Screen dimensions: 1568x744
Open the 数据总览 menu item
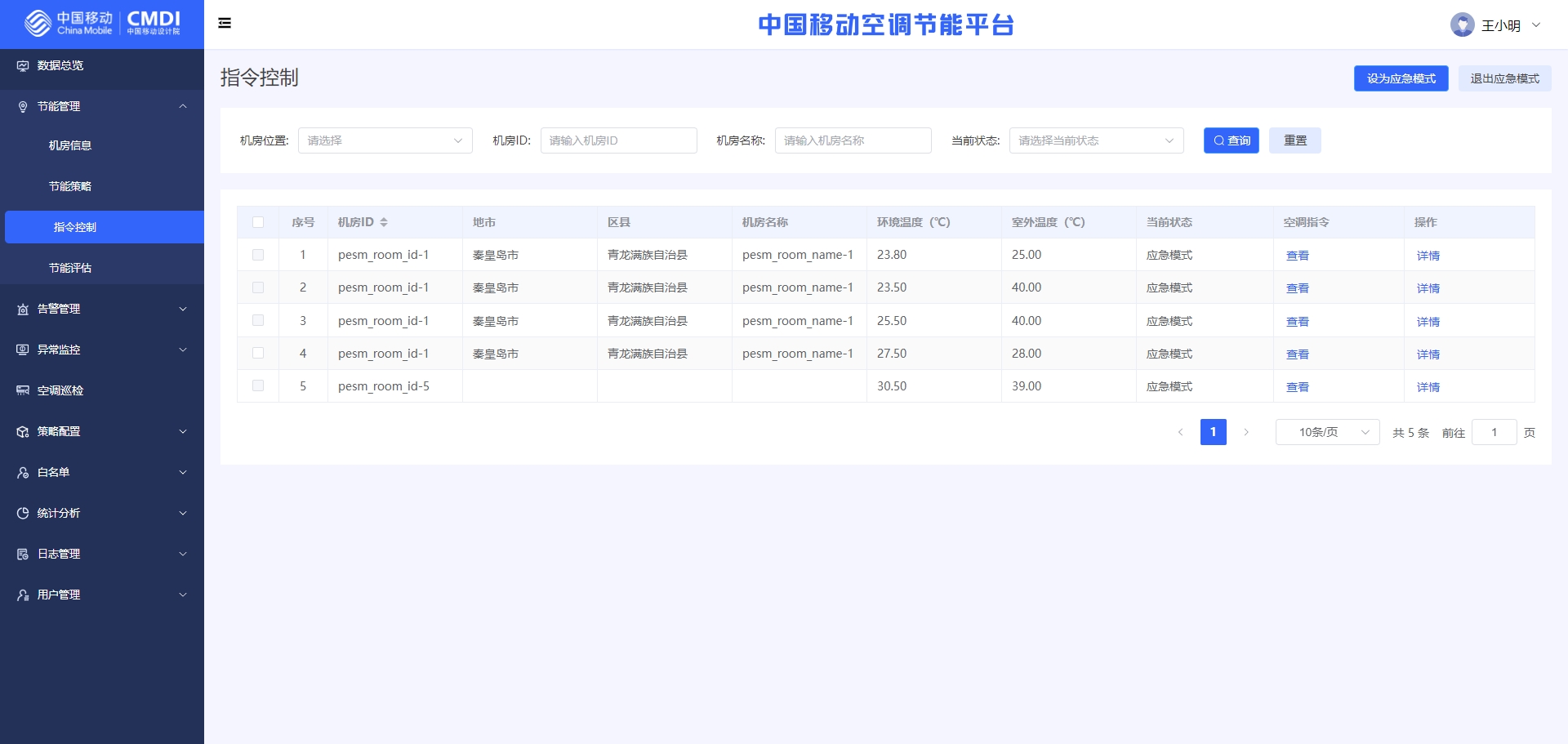pos(102,65)
